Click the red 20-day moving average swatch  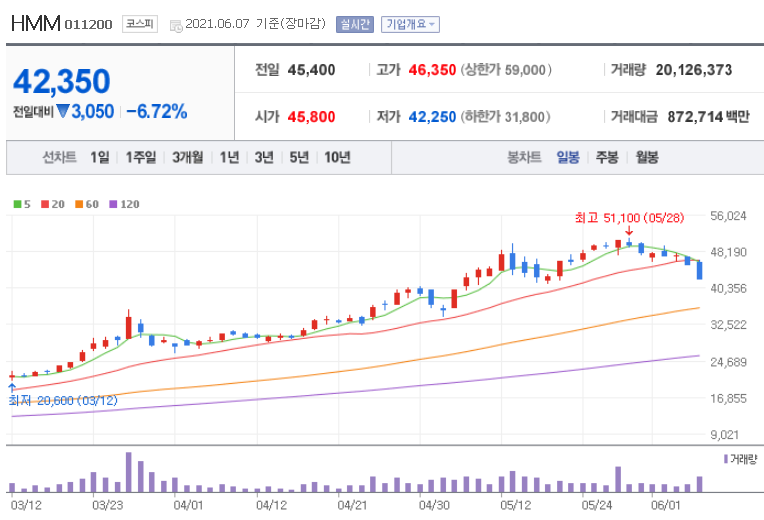pyautogui.click(x=45, y=204)
